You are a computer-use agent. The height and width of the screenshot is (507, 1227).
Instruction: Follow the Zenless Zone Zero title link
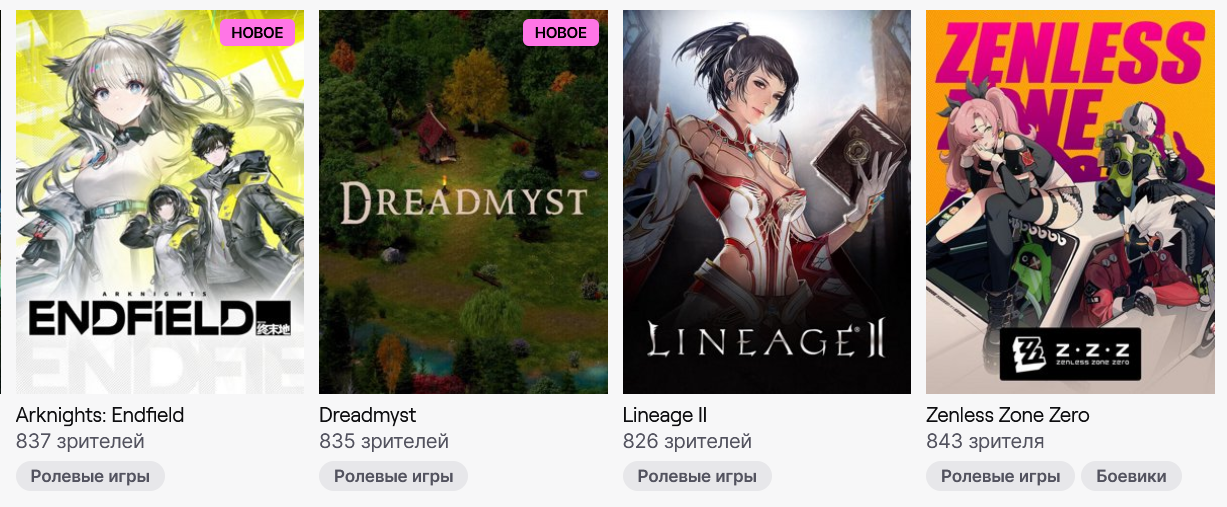[x=1008, y=415]
